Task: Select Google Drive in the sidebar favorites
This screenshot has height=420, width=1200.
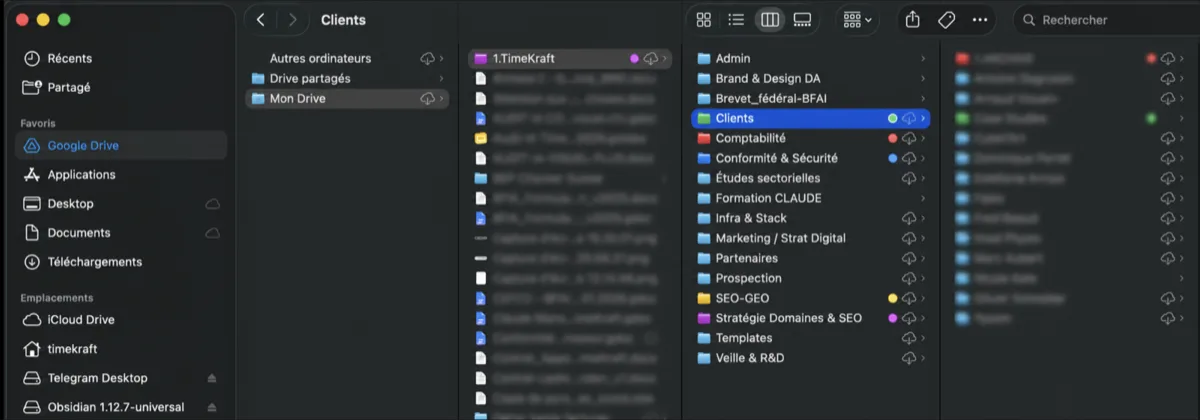Action: 121,145
